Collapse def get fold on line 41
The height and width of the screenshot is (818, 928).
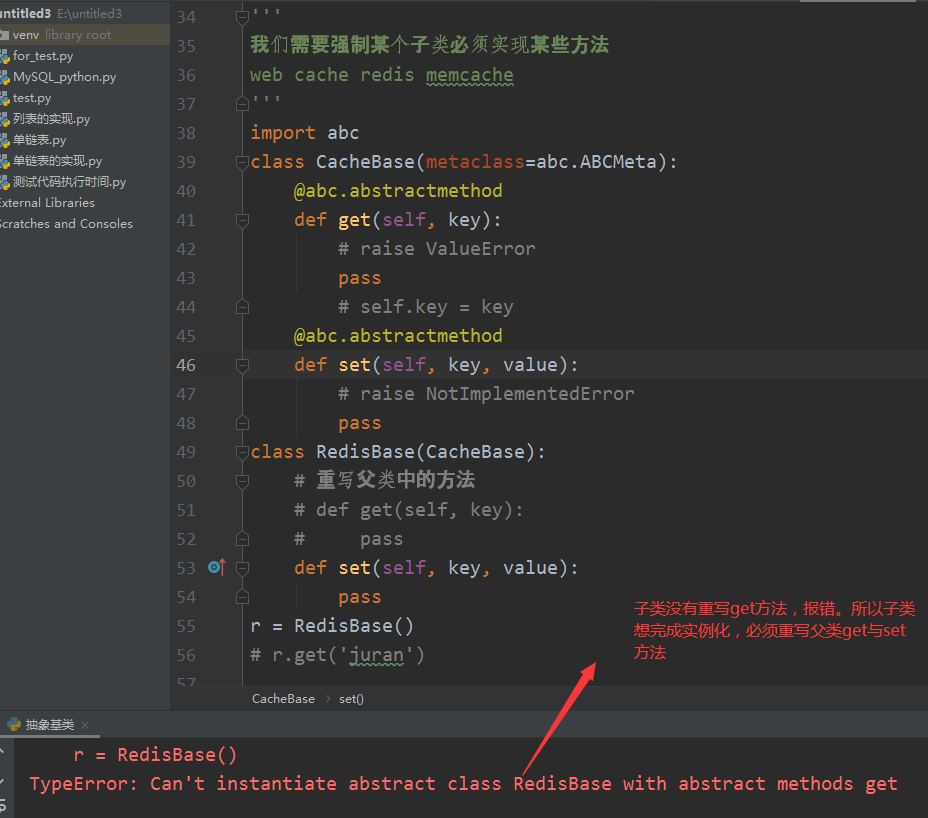[x=242, y=220]
